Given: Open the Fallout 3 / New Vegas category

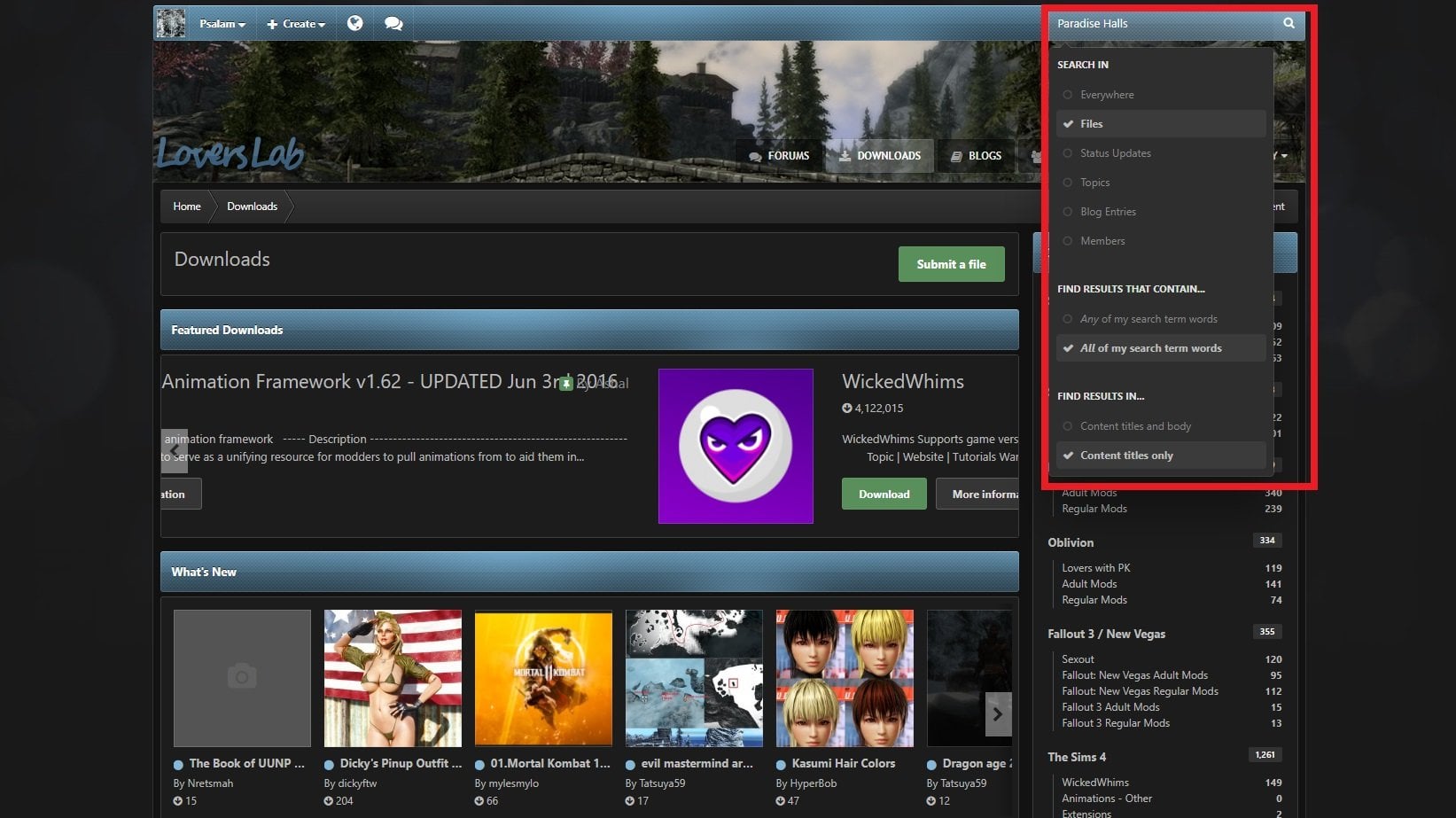Looking at the screenshot, I should click(x=1106, y=634).
